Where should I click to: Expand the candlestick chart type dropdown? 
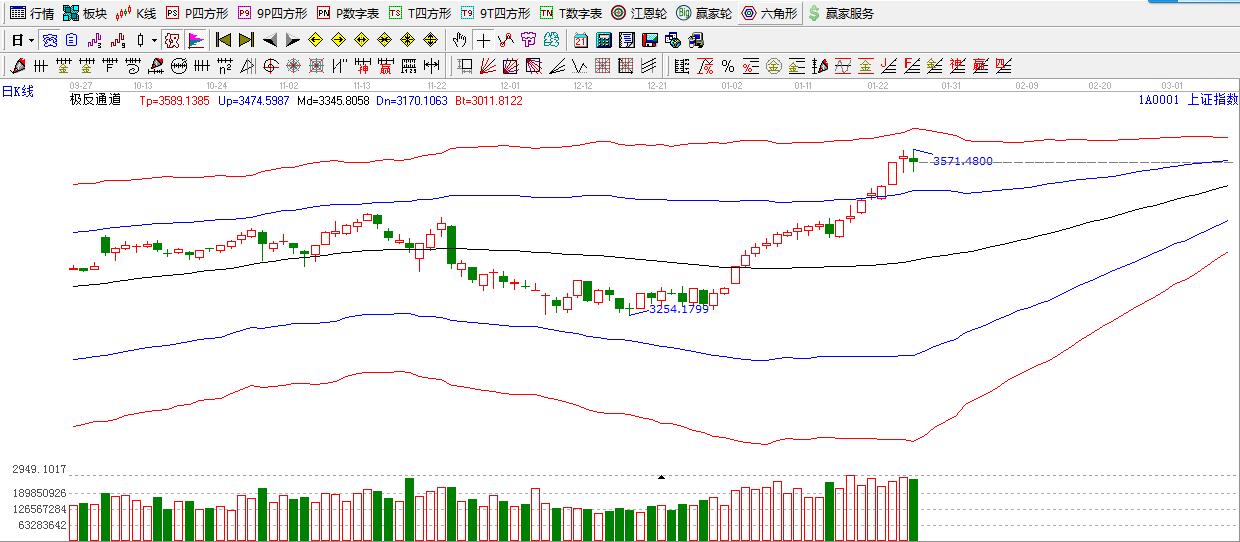tap(154, 41)
